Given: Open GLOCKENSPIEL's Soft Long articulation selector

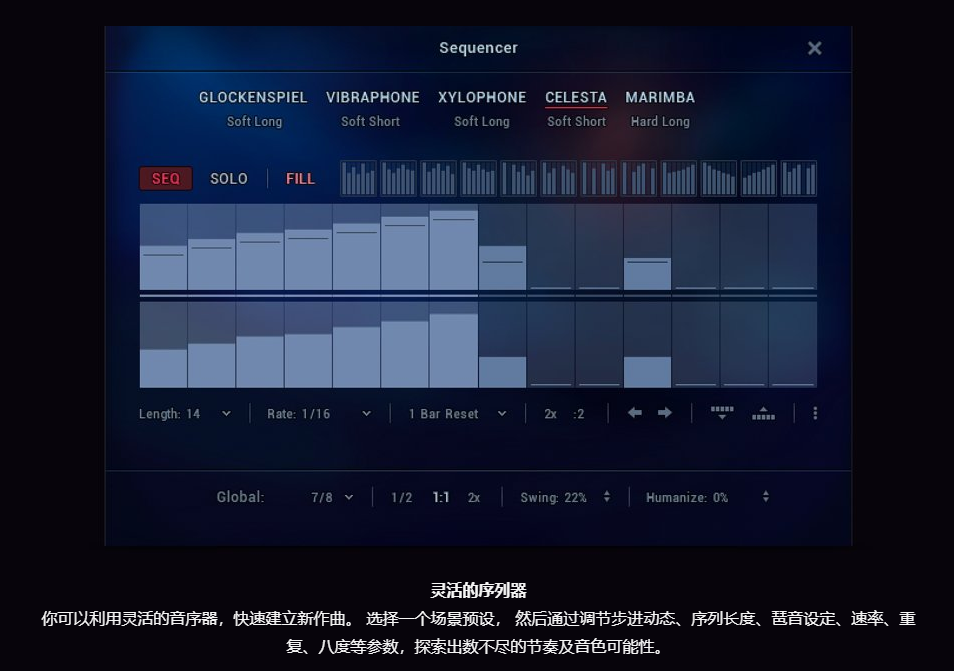Looking at the screenshot, I should pyautogui.click(x=254, y=122).
